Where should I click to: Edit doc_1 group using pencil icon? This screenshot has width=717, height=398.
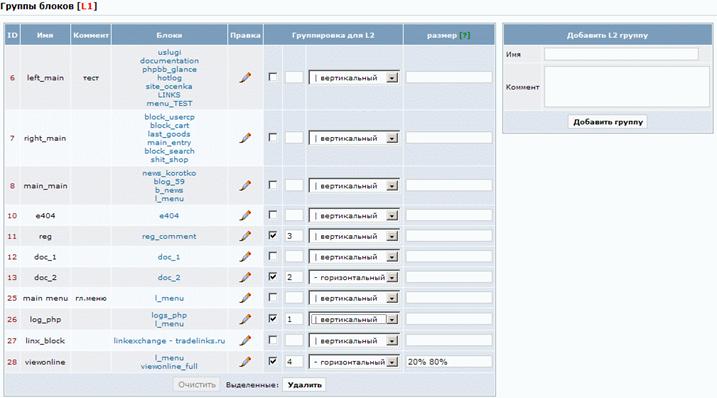[x=245, y=257]
